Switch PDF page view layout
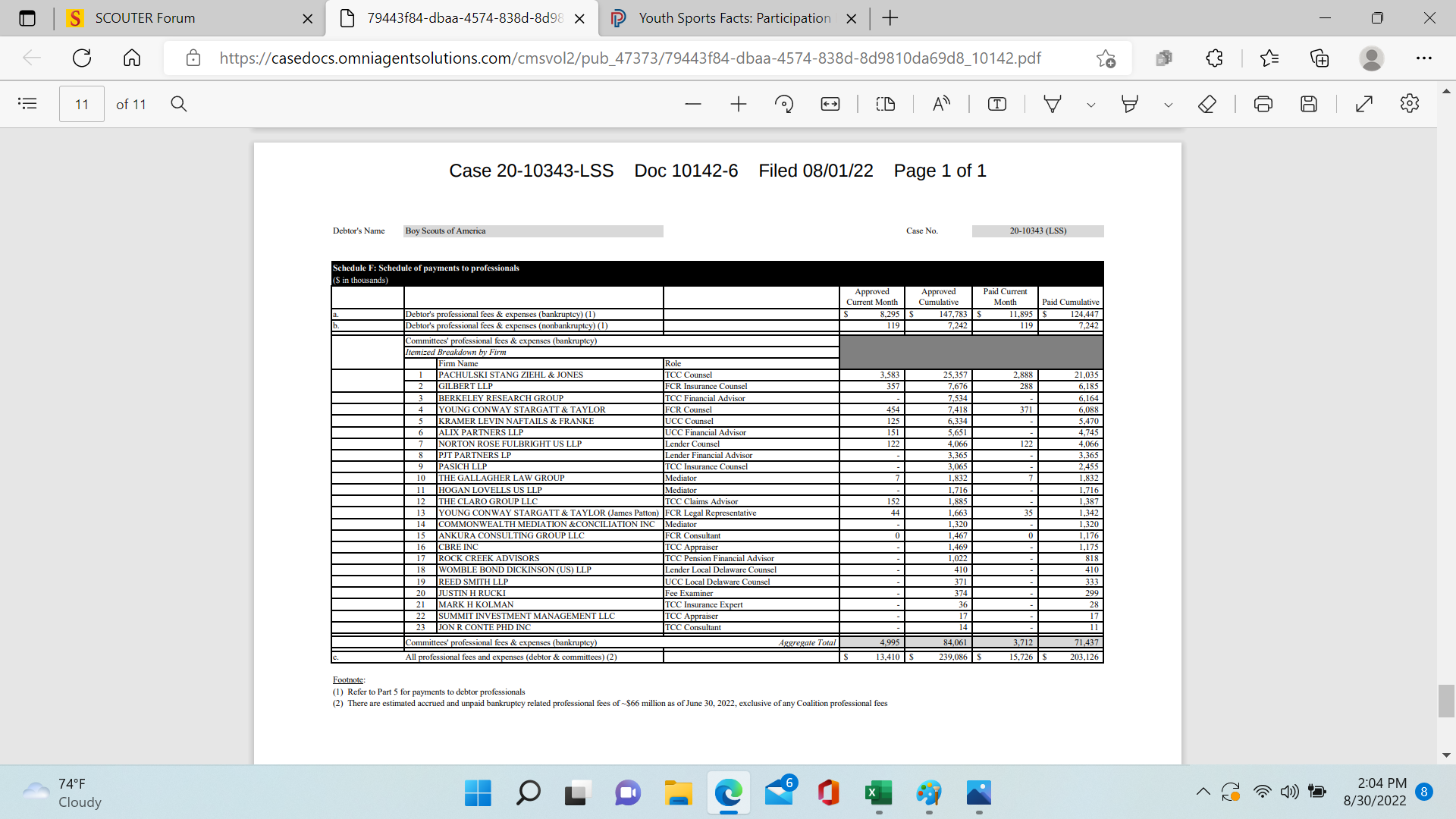 click(886, 104)
